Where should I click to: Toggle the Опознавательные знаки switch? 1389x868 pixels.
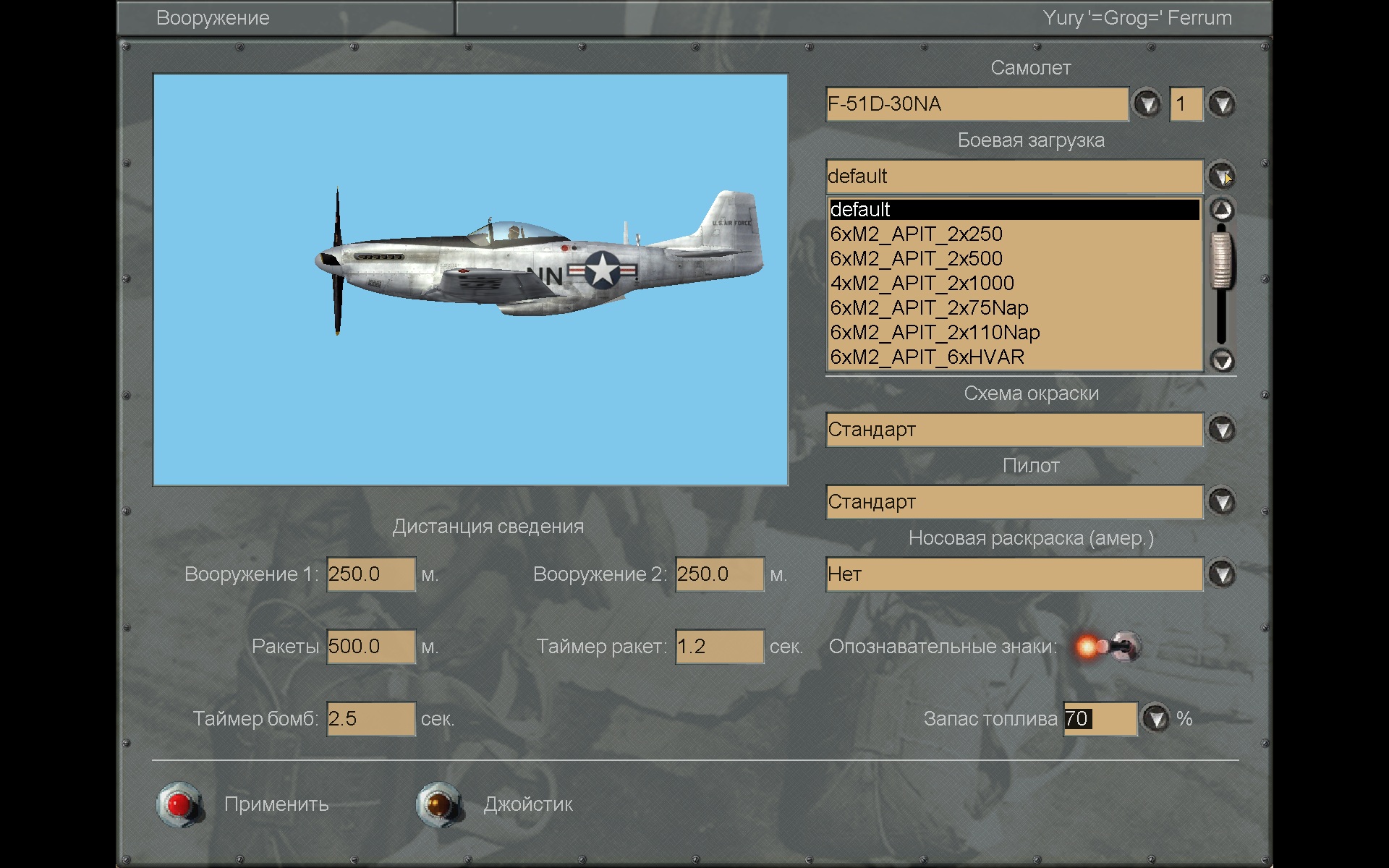(x=1121, y=646)
